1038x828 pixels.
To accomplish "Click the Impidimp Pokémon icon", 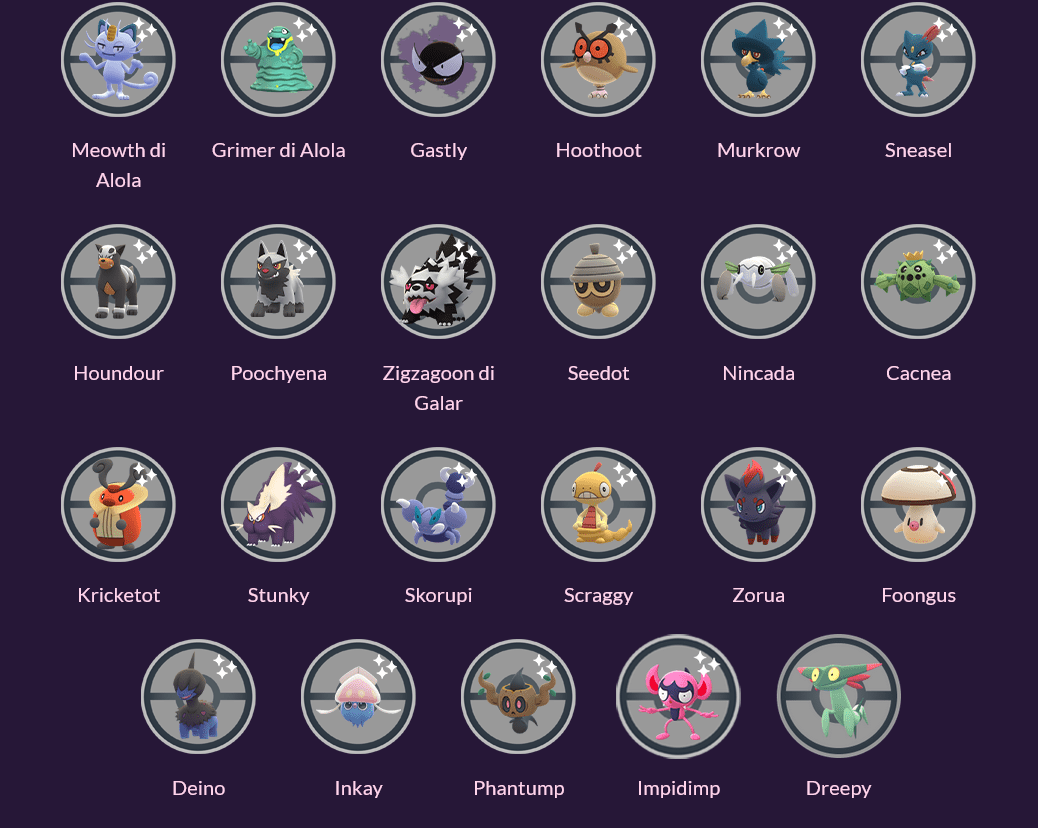I will 679,696.
